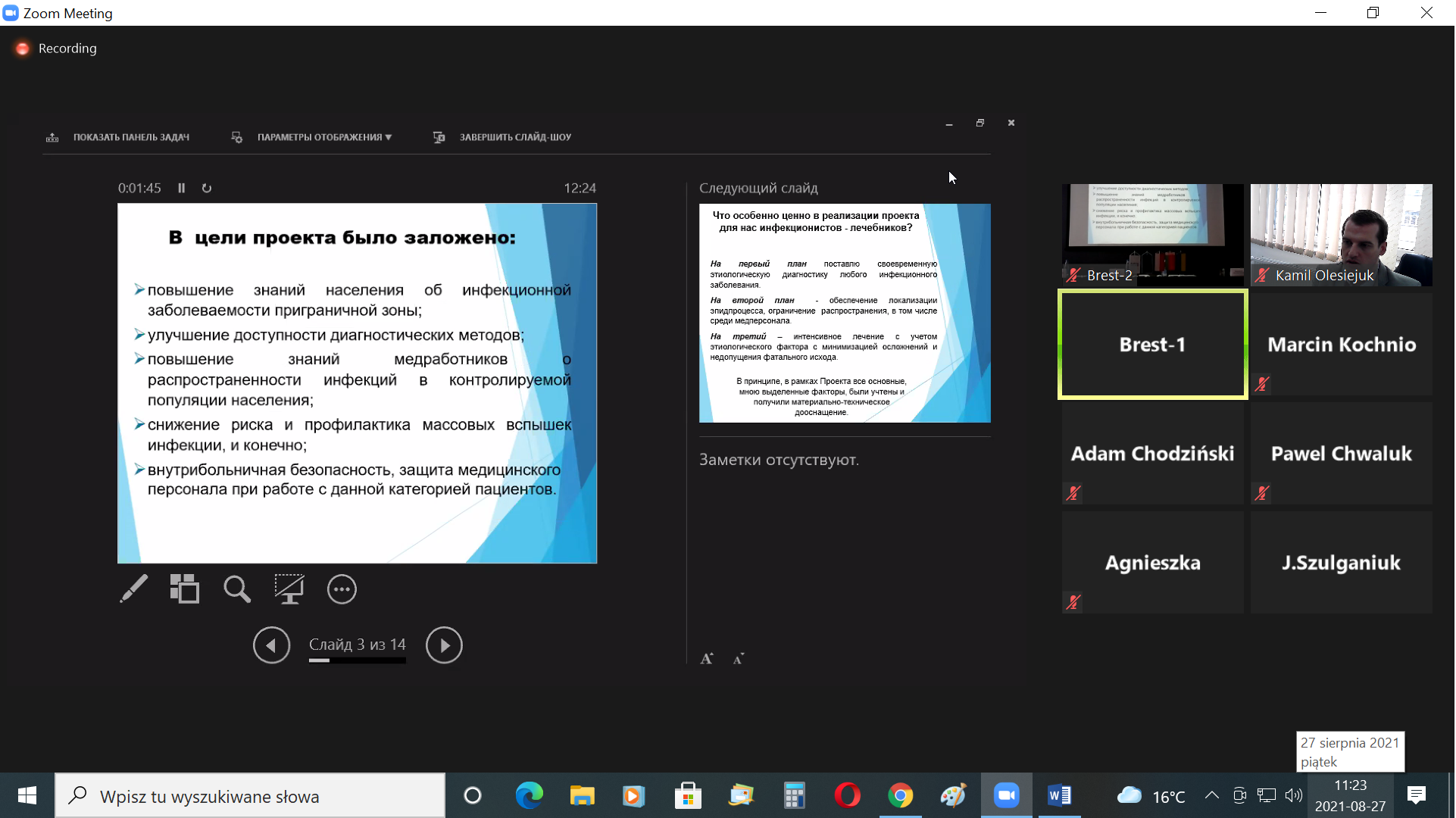Click the zoom into slide magnifier
The height and width of the screenshot is (818, 1456).
click(x=236, y=589)
